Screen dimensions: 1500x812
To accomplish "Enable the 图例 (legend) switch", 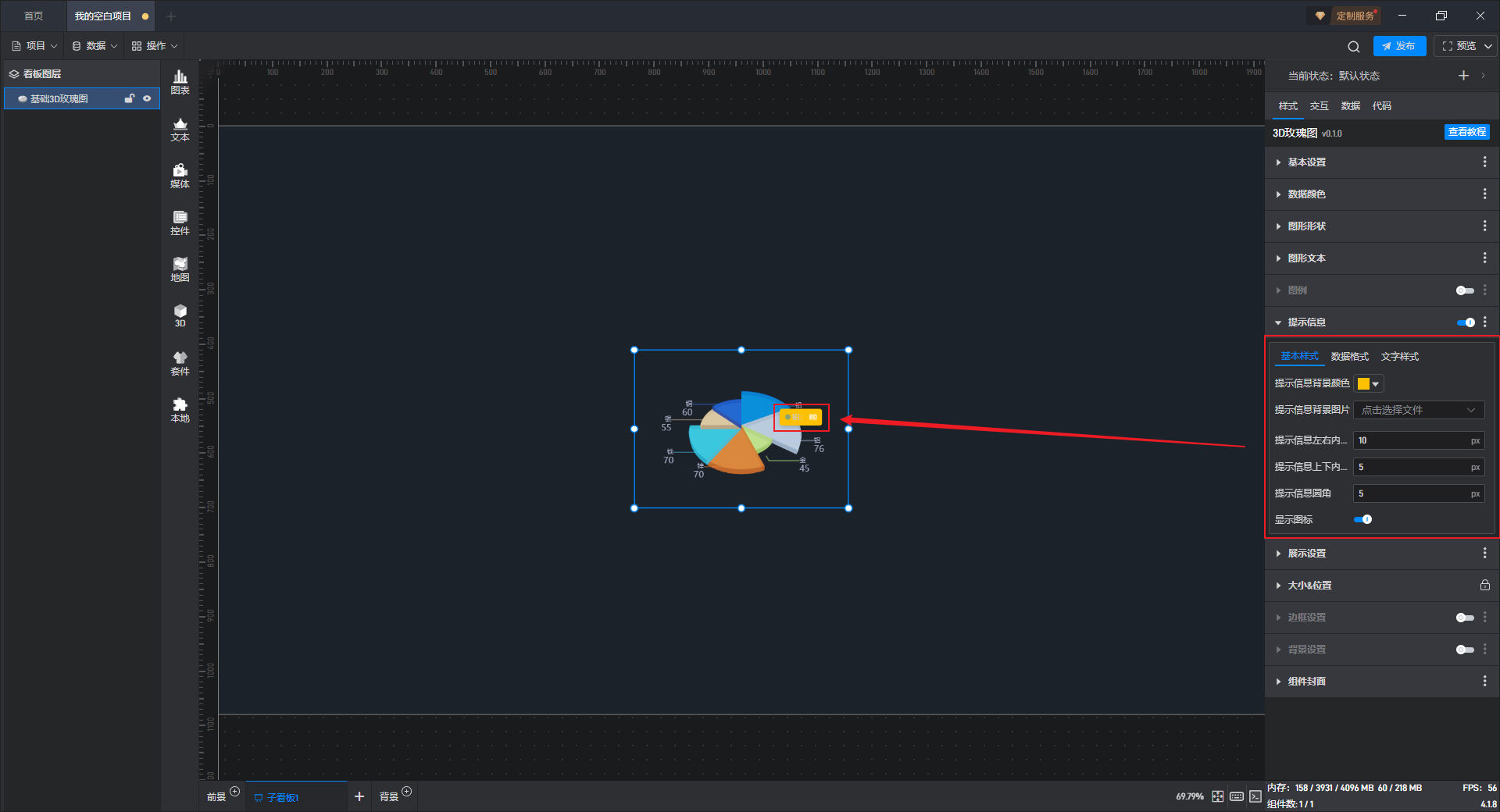I will (1465, 290).
